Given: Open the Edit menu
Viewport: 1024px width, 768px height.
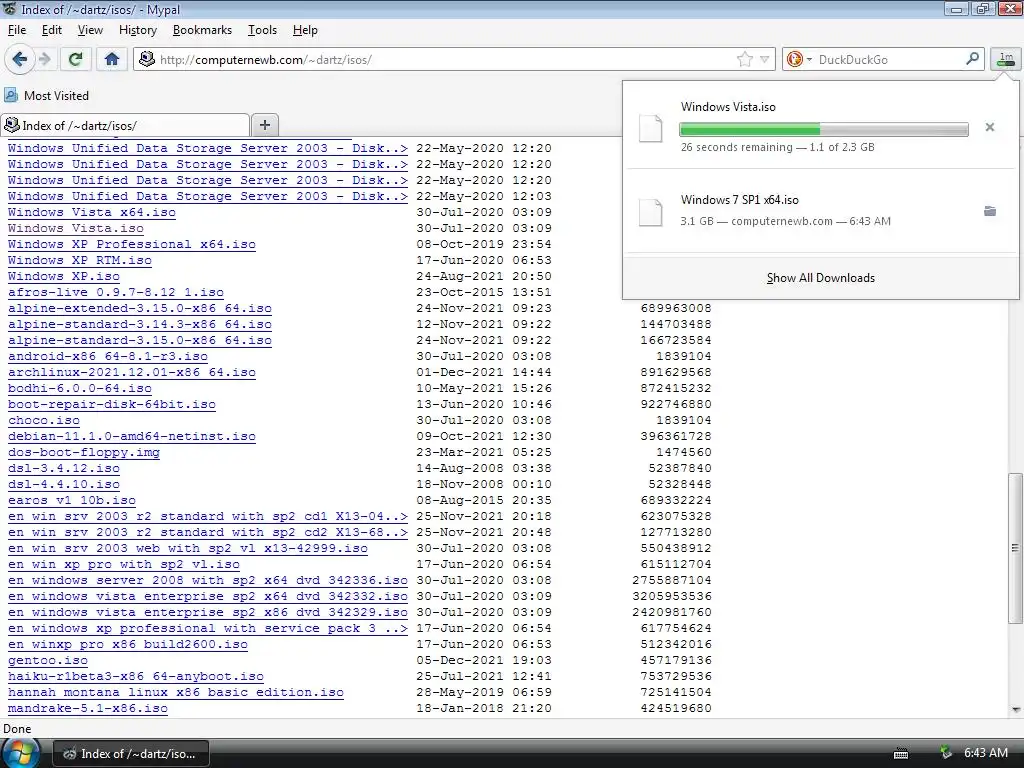Looking at the screenshot, I should [52, 30].
